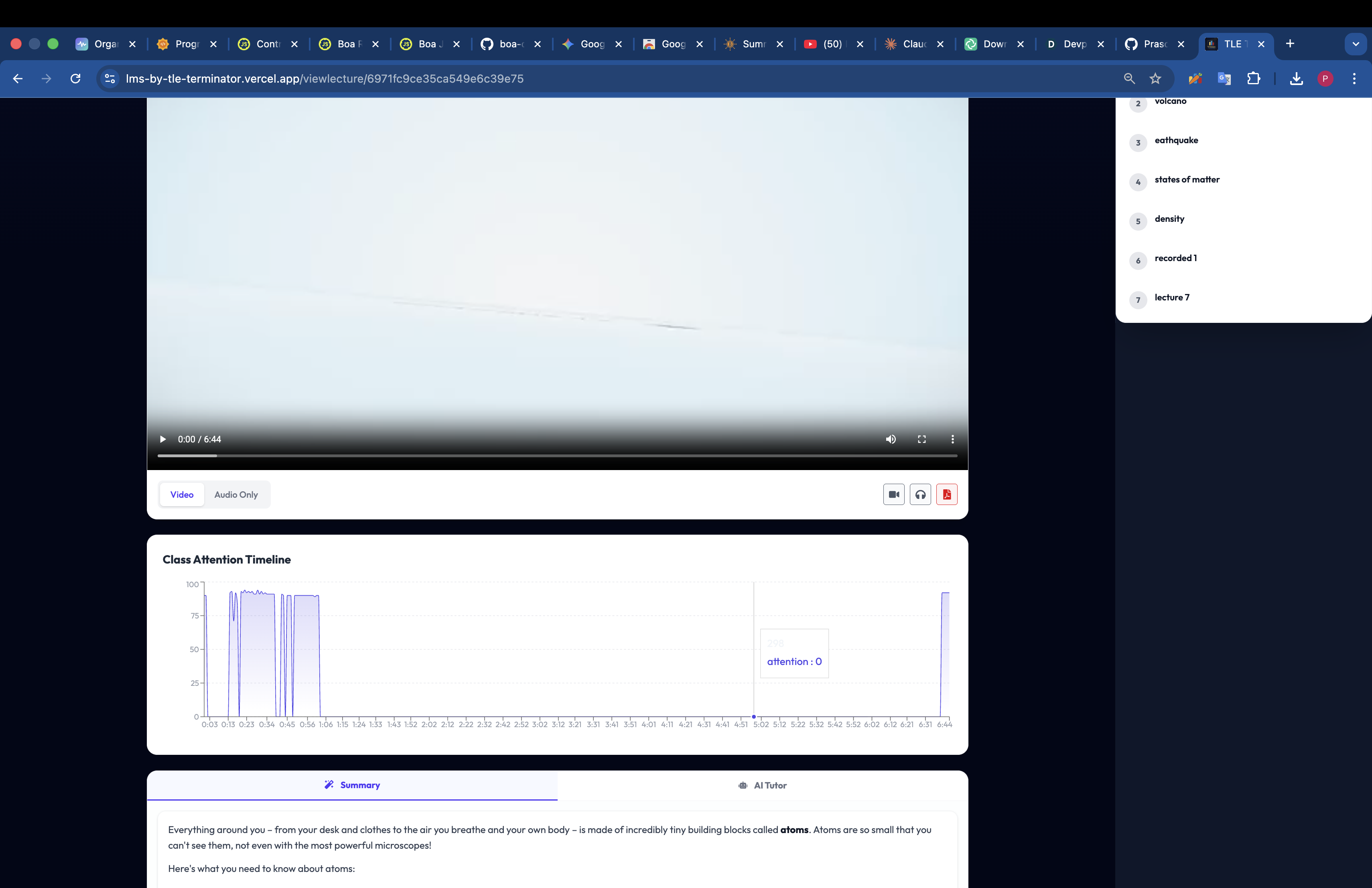
Task: Open the 'states of matter' lecture
Action: pos(1186,180)
